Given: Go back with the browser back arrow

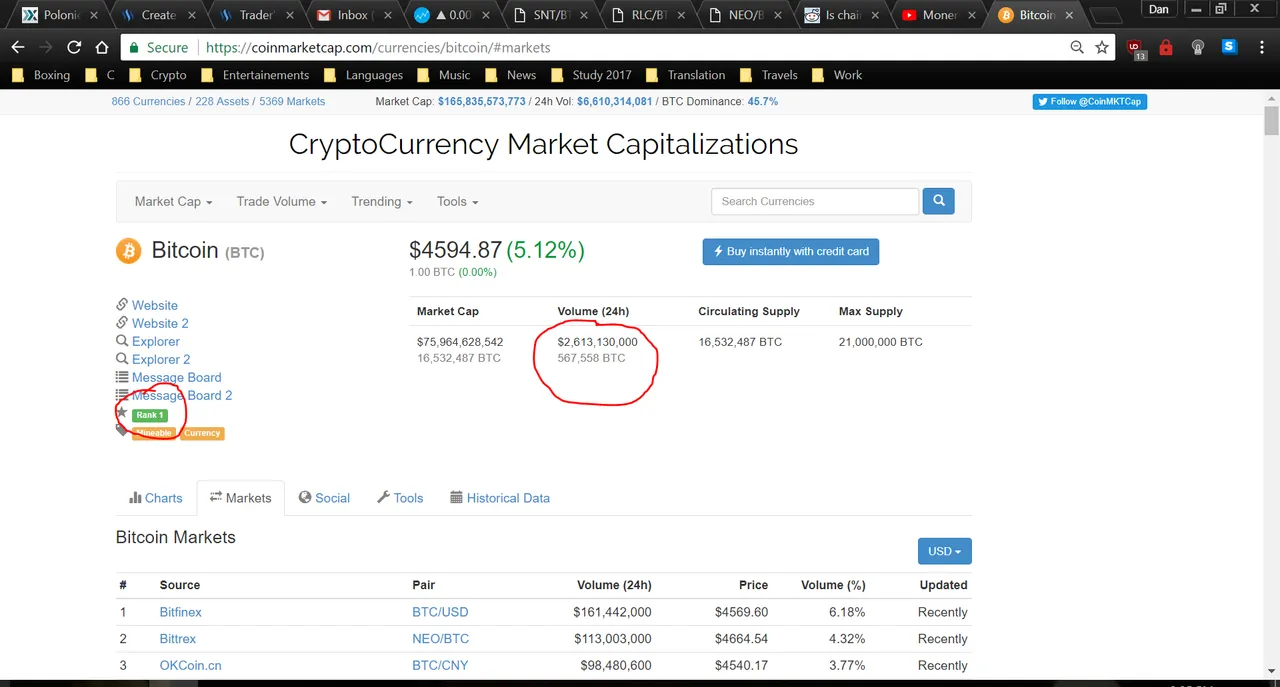Looking at the screenshot, I should click(18, 47).
